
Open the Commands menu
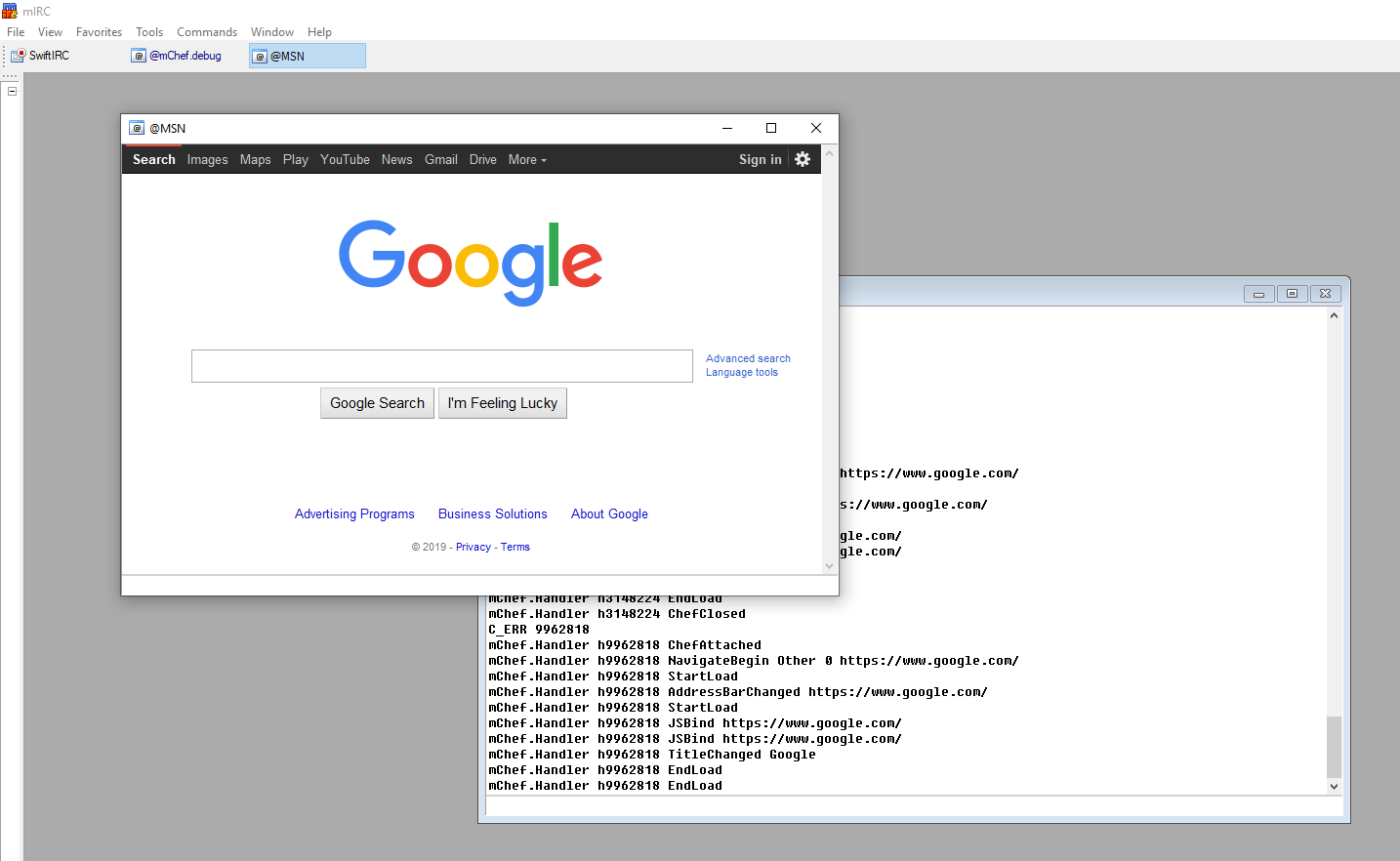[x=207, y=32]
